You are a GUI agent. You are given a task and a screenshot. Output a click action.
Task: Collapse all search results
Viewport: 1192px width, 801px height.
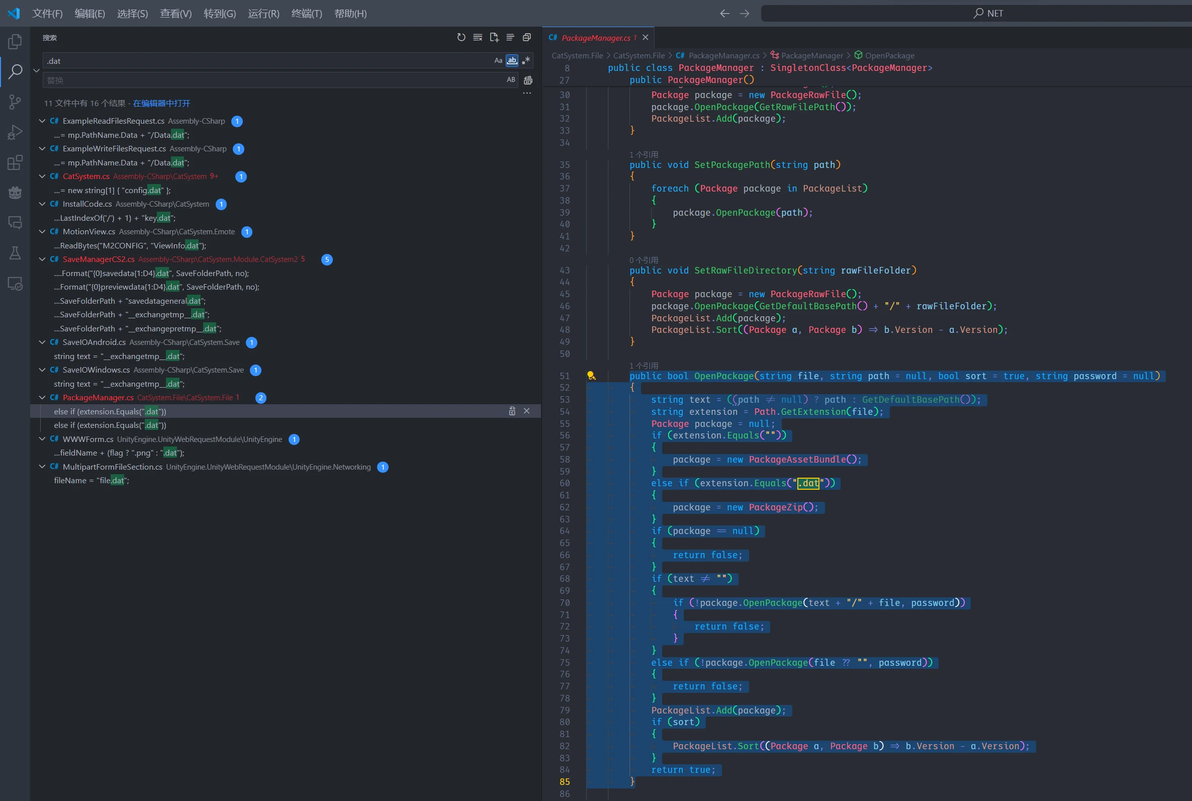click(x=527, y=37)
